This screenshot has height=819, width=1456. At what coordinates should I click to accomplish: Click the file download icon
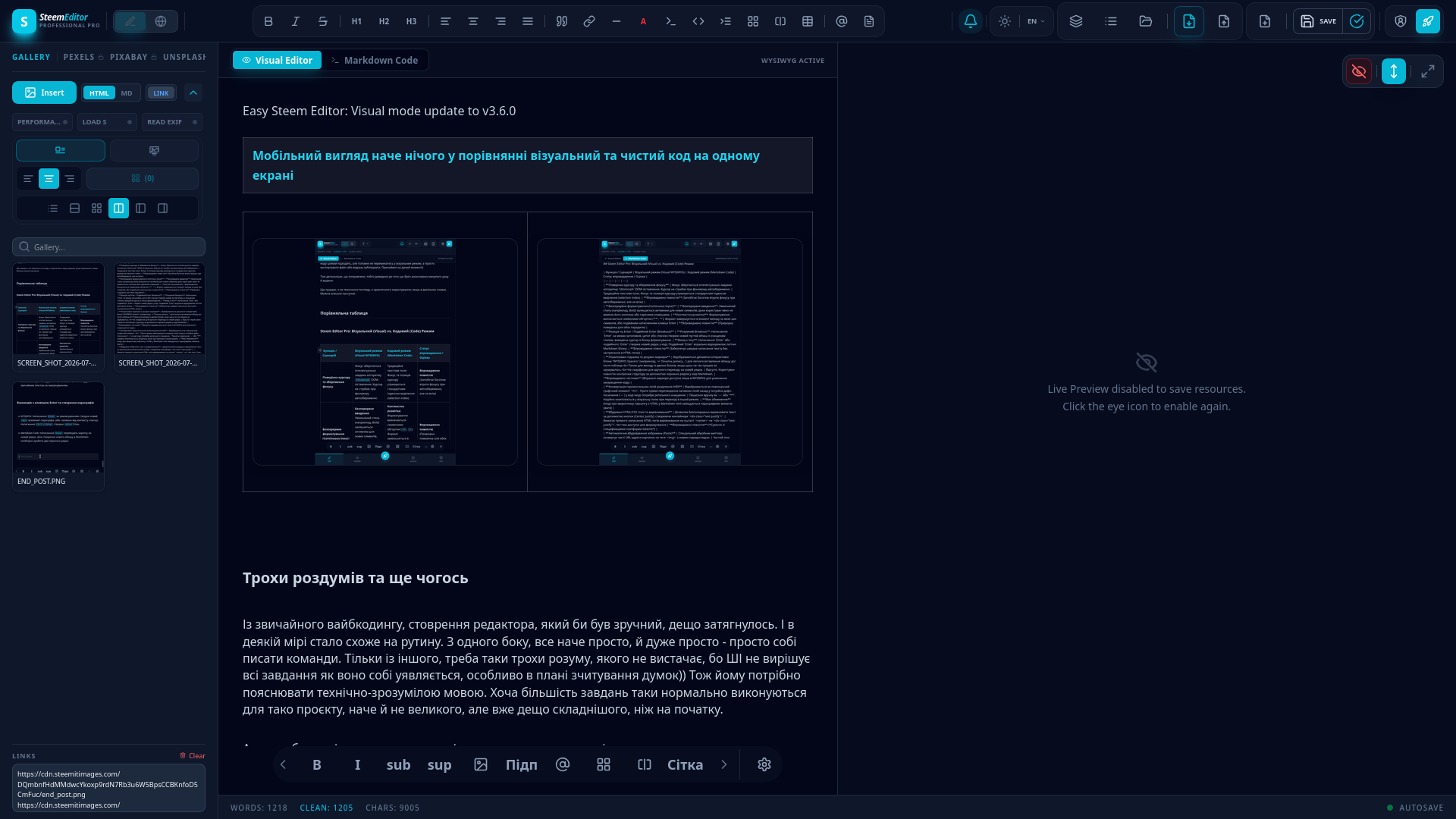point(1189,21)
